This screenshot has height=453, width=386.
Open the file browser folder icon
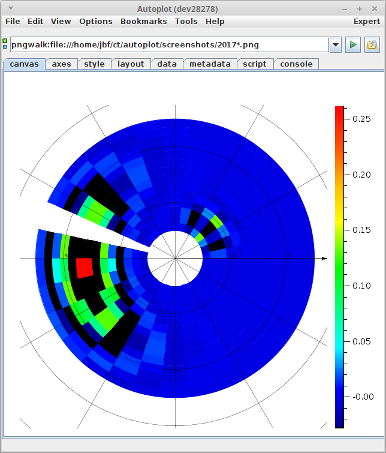click(372, 45)
